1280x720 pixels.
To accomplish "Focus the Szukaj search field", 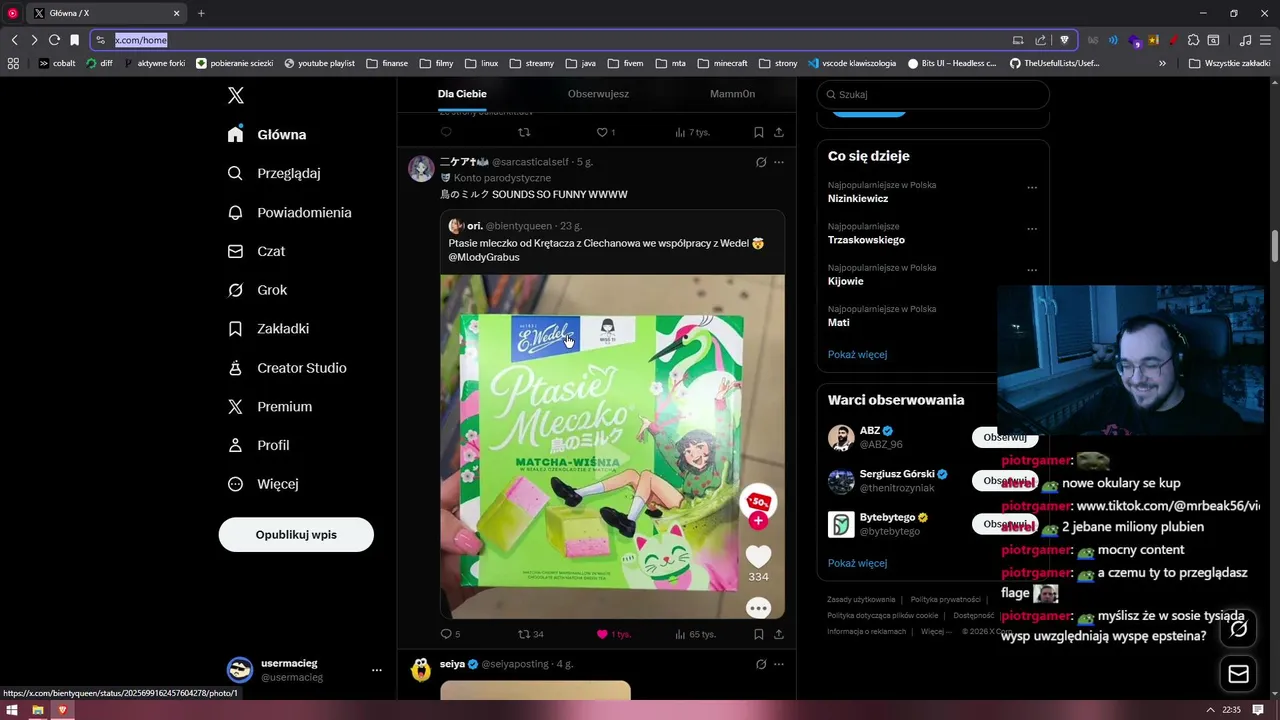I will pos(933,94).
